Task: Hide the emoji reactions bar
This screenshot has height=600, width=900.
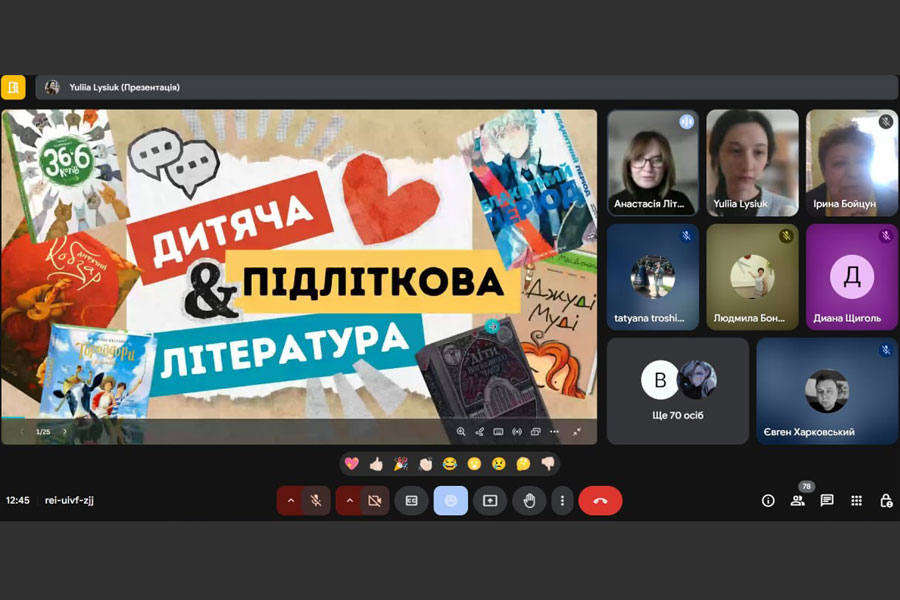Action: 451,501
